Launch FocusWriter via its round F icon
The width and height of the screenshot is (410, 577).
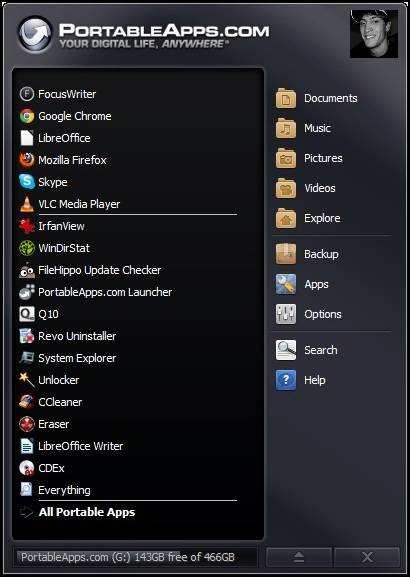pyautogui.click(x=27, y=94)
